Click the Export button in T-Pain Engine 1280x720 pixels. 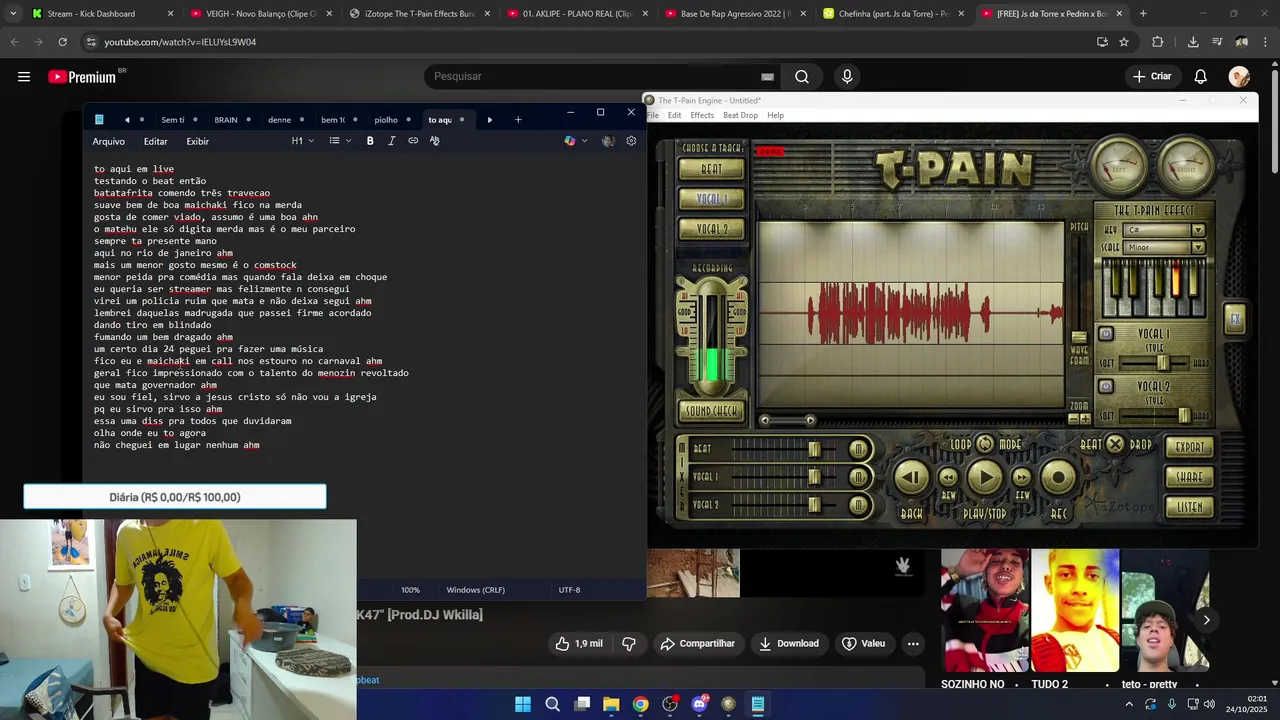[x=1189, y=447]
